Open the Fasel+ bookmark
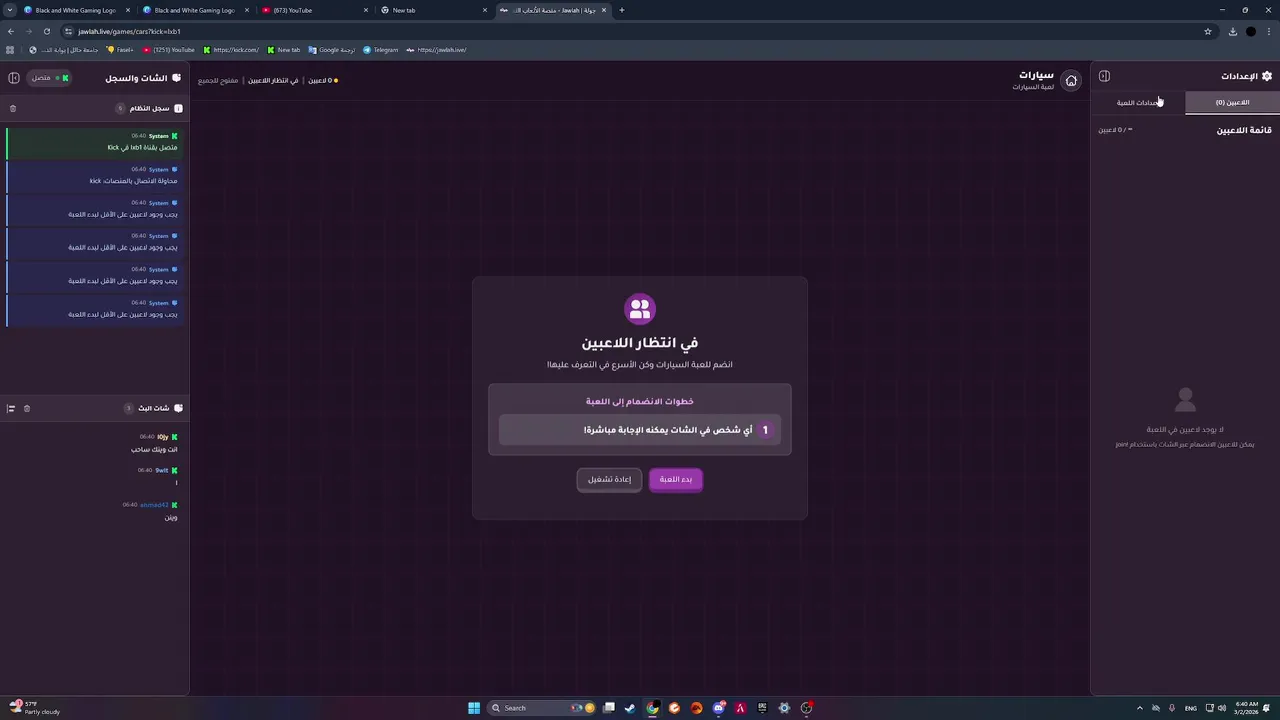 [120, 50]
